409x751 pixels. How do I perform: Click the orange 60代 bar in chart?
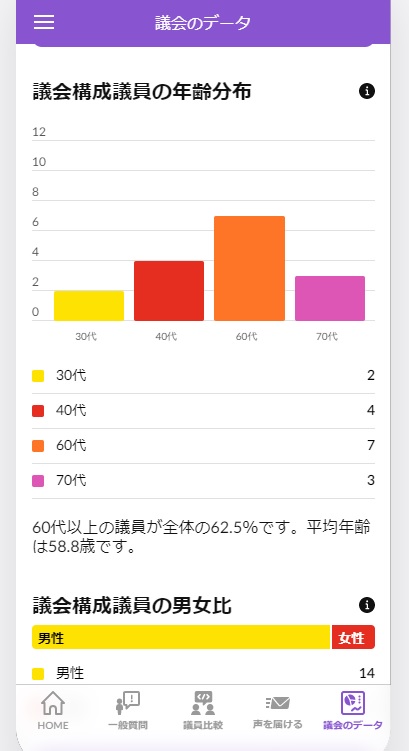pos(250,268)
